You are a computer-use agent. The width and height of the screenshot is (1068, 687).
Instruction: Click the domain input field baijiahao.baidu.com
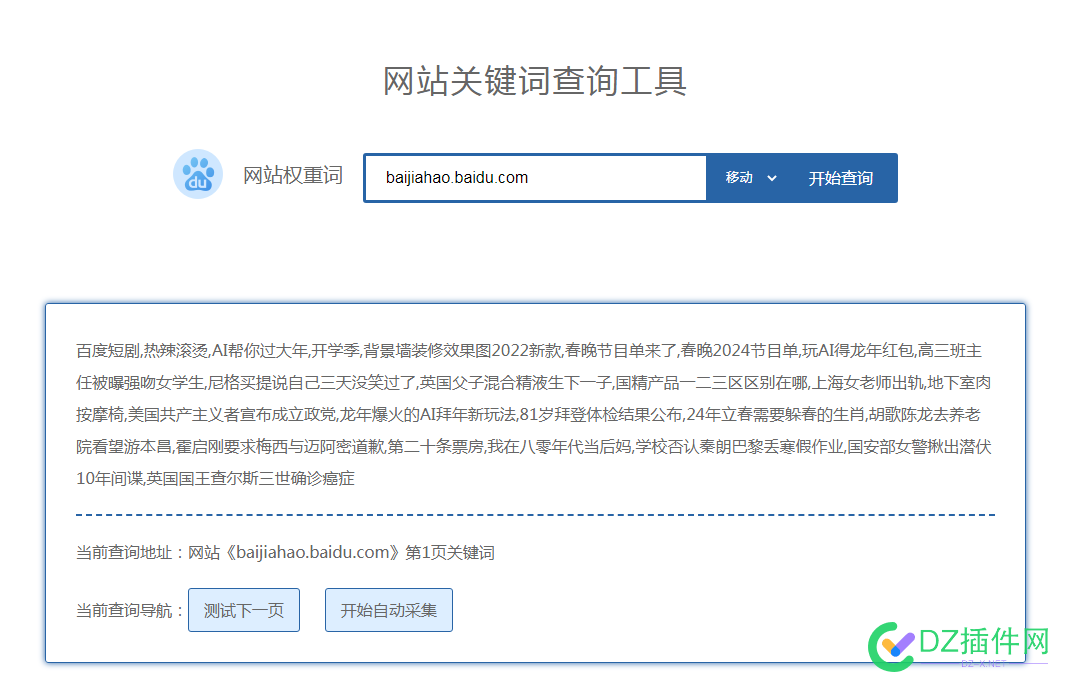click(535, 178)
